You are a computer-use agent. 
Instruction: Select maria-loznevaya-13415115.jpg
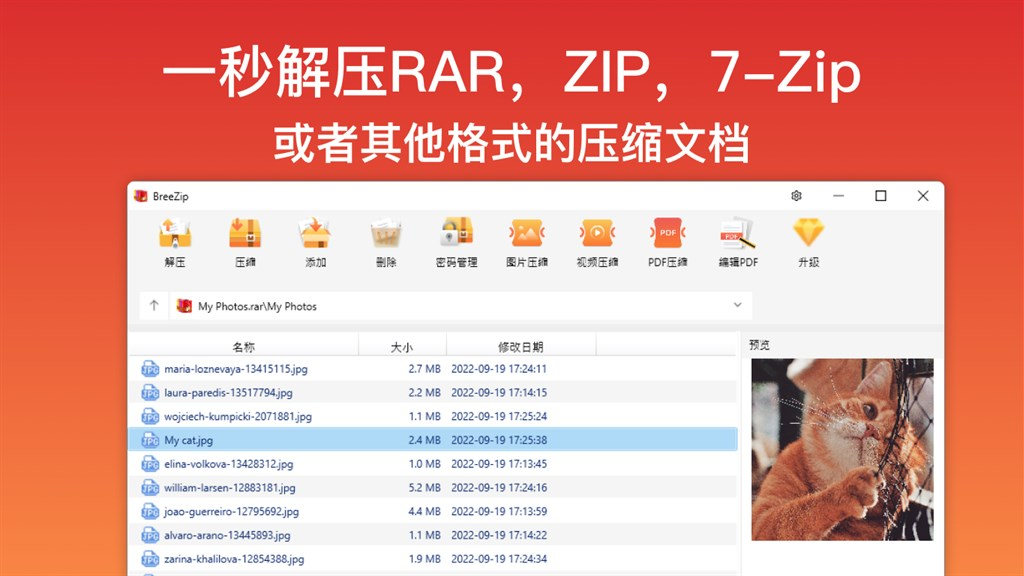tap(300, 368)
